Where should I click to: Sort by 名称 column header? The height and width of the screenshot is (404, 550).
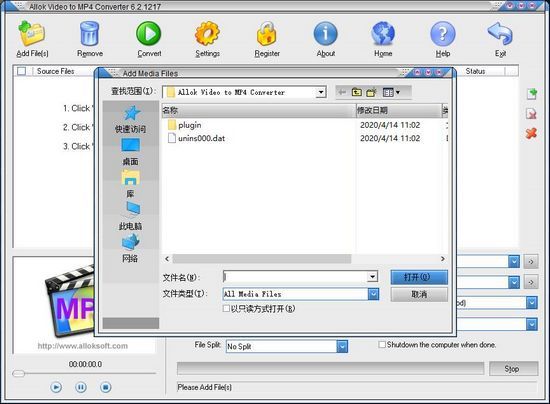click(x=259, y=110)
